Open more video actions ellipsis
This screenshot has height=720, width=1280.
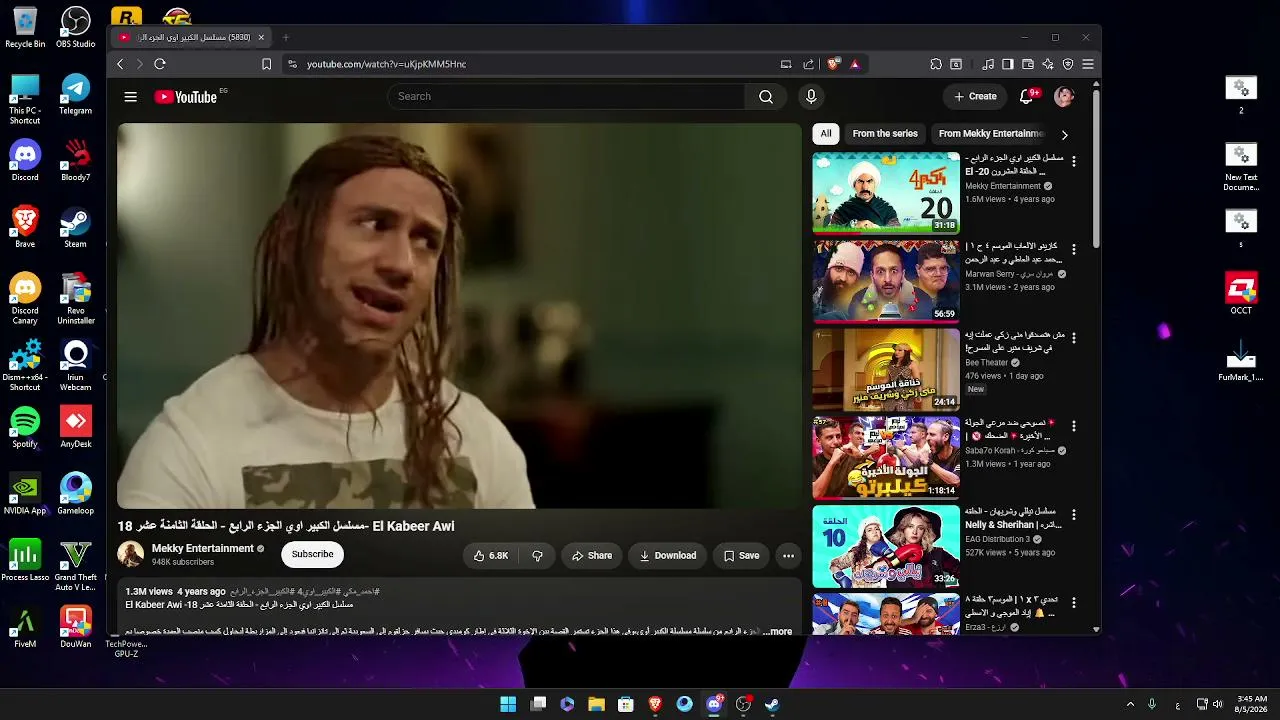788,555
